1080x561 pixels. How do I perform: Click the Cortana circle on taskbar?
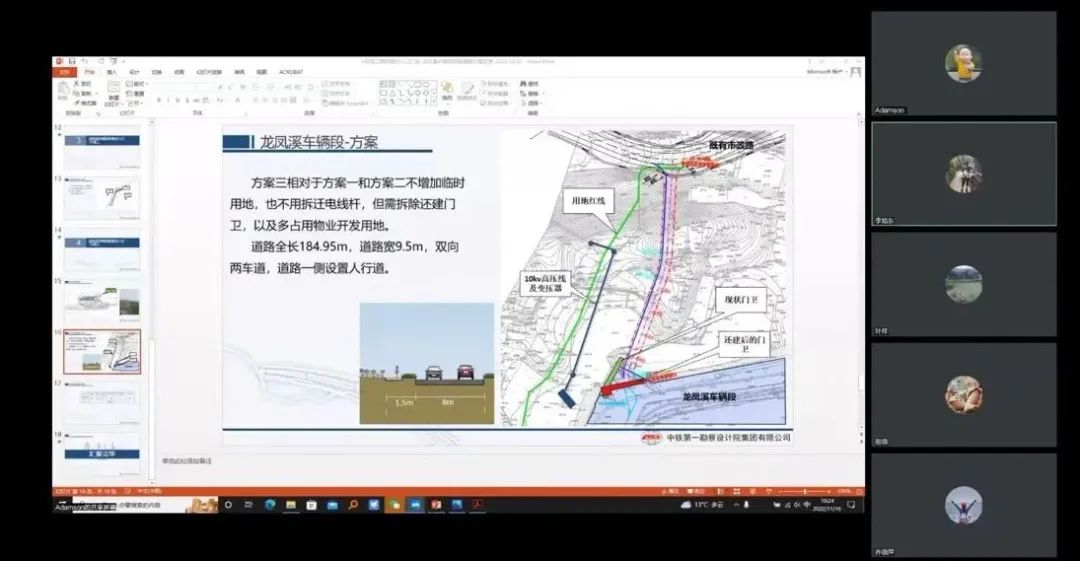pos(229,505)
